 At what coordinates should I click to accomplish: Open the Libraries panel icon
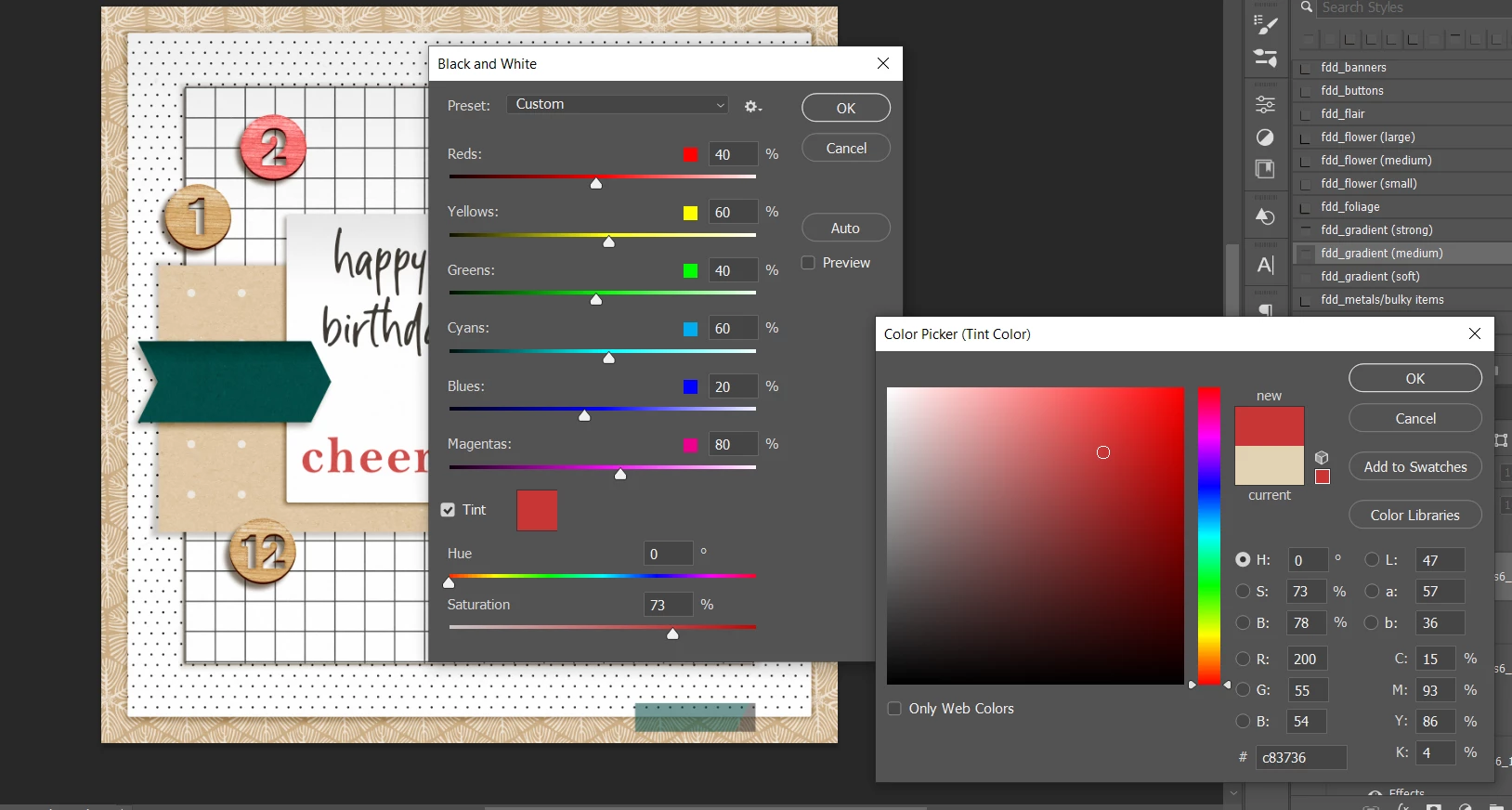coord(1265,169)
